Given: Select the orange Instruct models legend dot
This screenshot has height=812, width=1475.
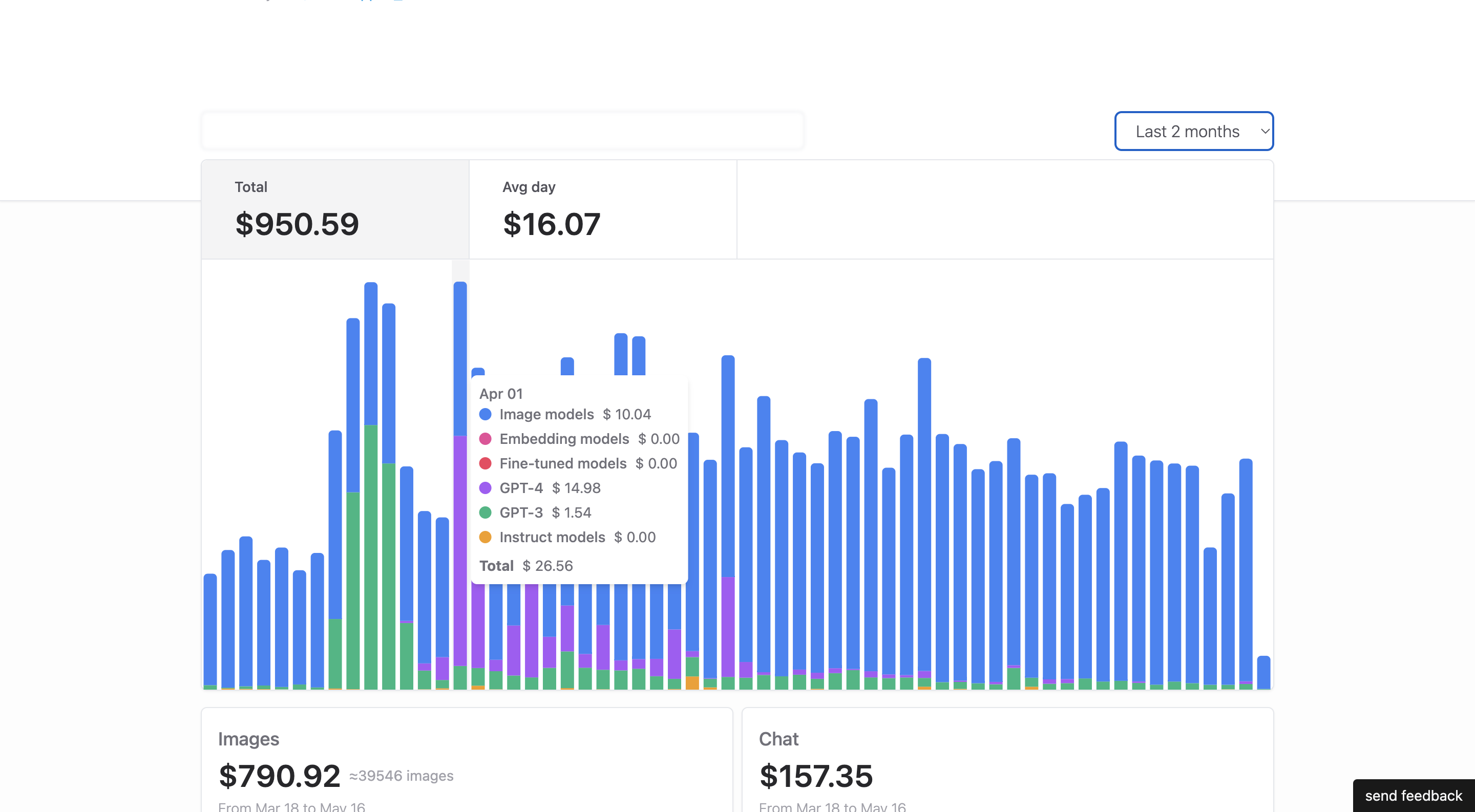Looking at the screenshot, I should pos(486,537).
